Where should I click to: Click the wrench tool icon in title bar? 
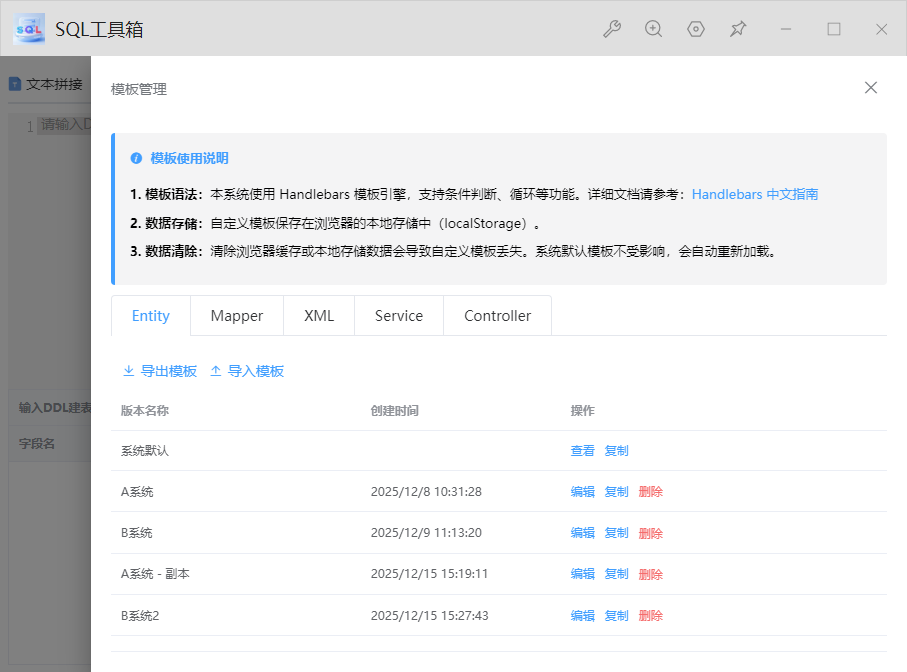click(611, 29)
